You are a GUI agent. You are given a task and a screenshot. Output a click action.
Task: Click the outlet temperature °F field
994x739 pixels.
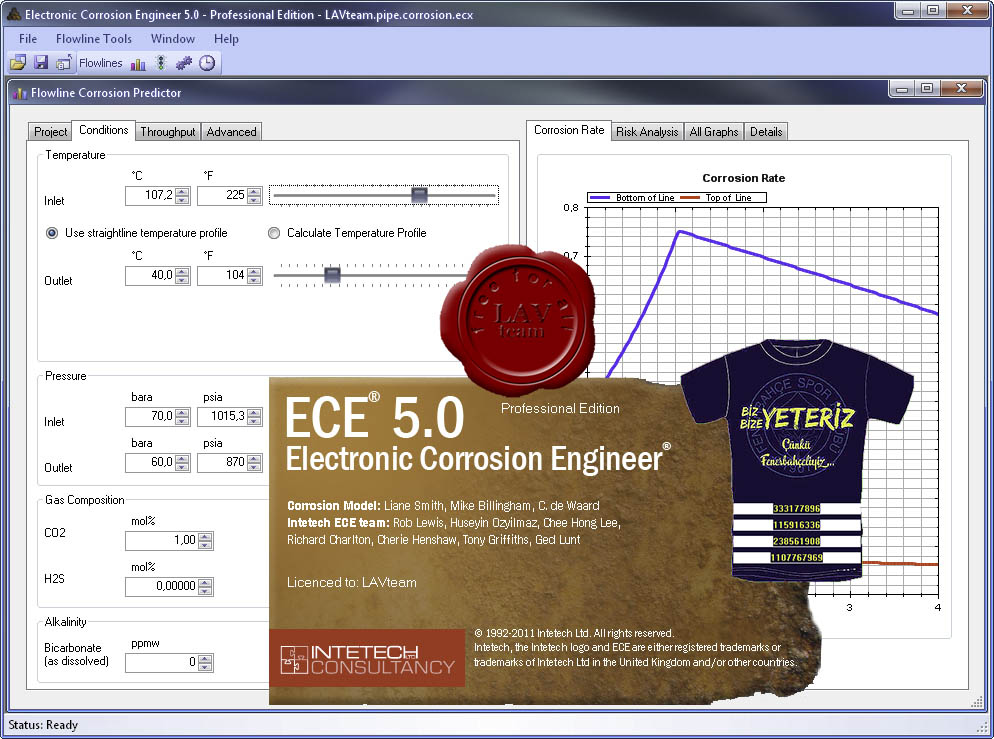point(223,275)
